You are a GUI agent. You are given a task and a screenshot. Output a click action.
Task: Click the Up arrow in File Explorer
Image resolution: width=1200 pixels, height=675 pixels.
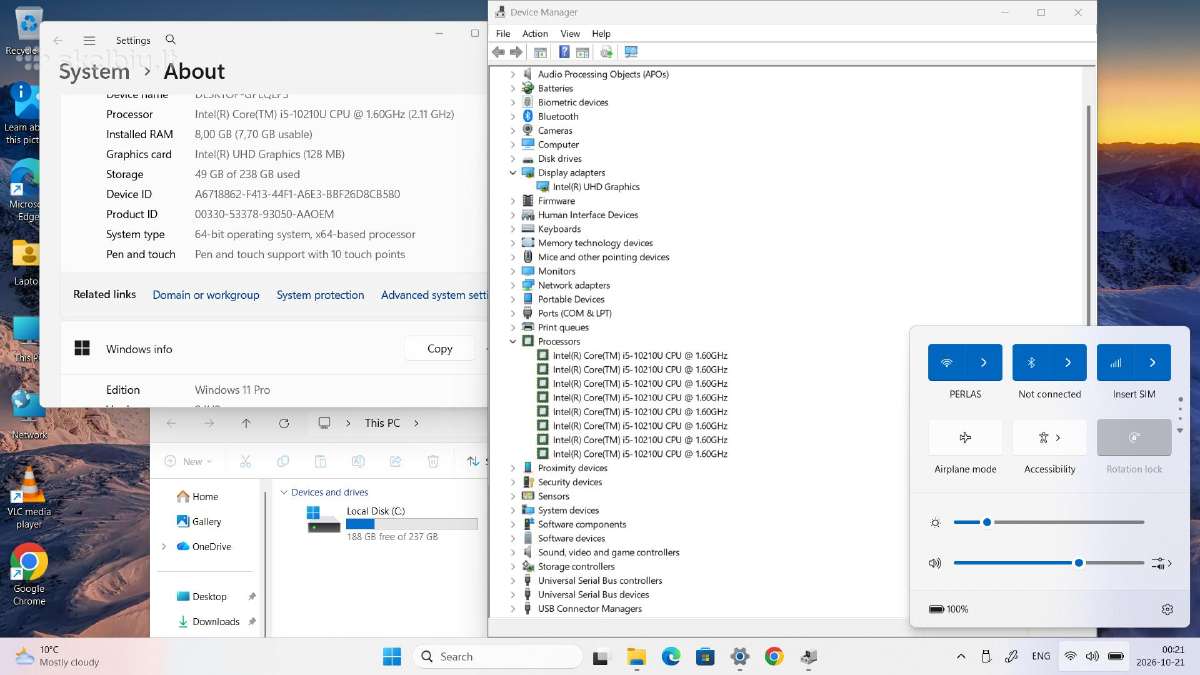point(246,423)
